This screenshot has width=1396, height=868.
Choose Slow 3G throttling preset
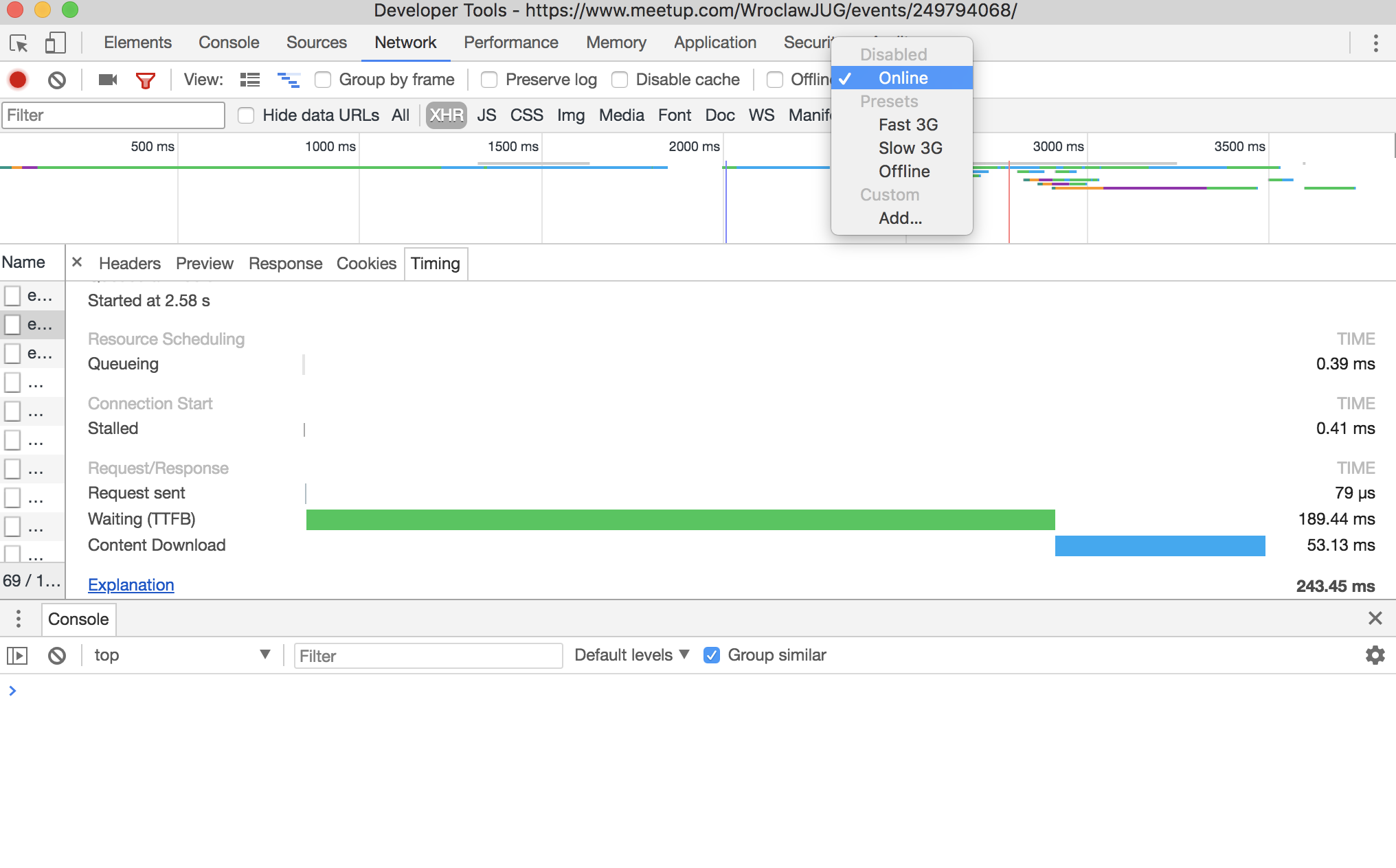(910, 148)
